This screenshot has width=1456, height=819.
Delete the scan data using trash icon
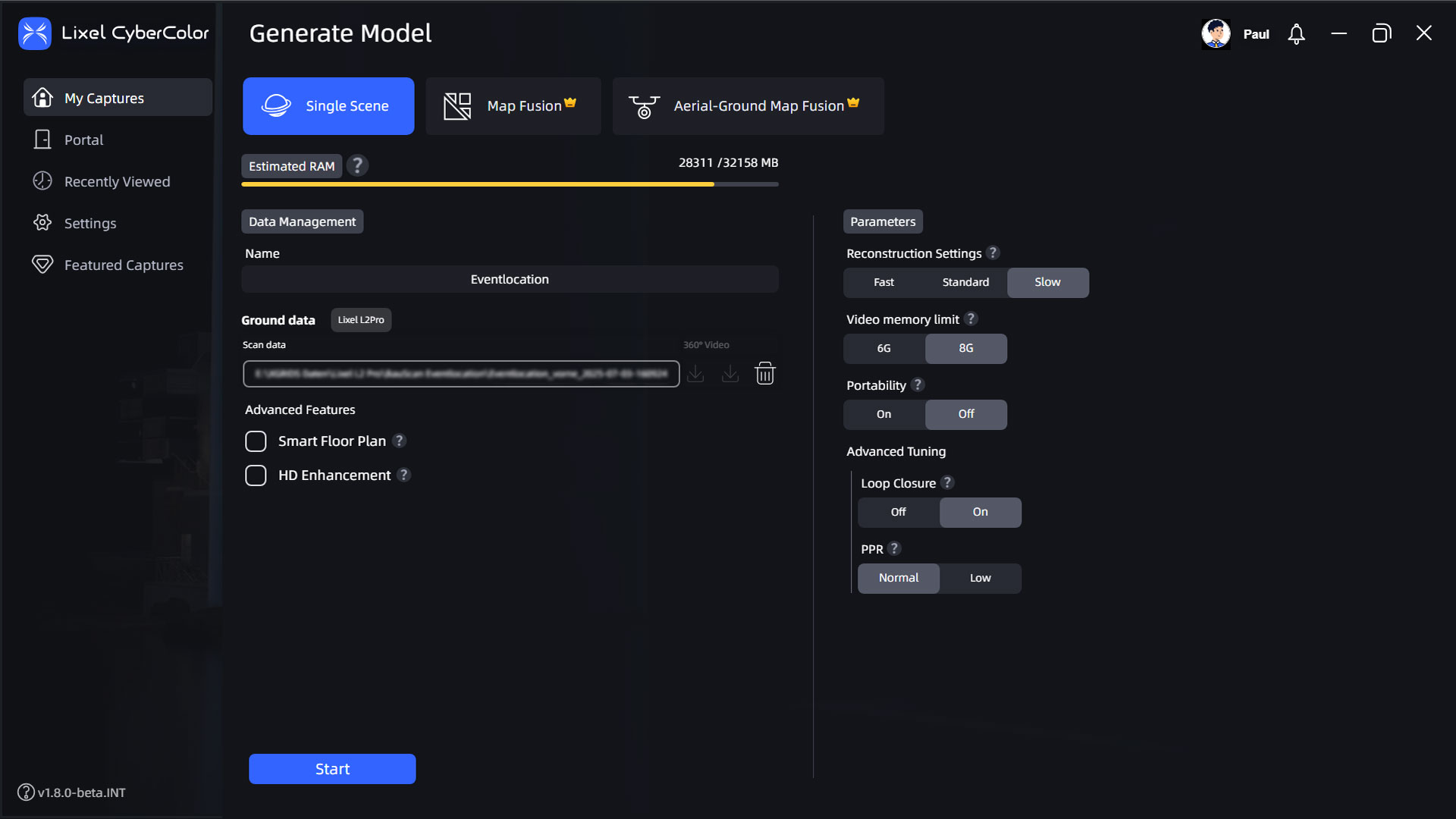tap(764, 373)
